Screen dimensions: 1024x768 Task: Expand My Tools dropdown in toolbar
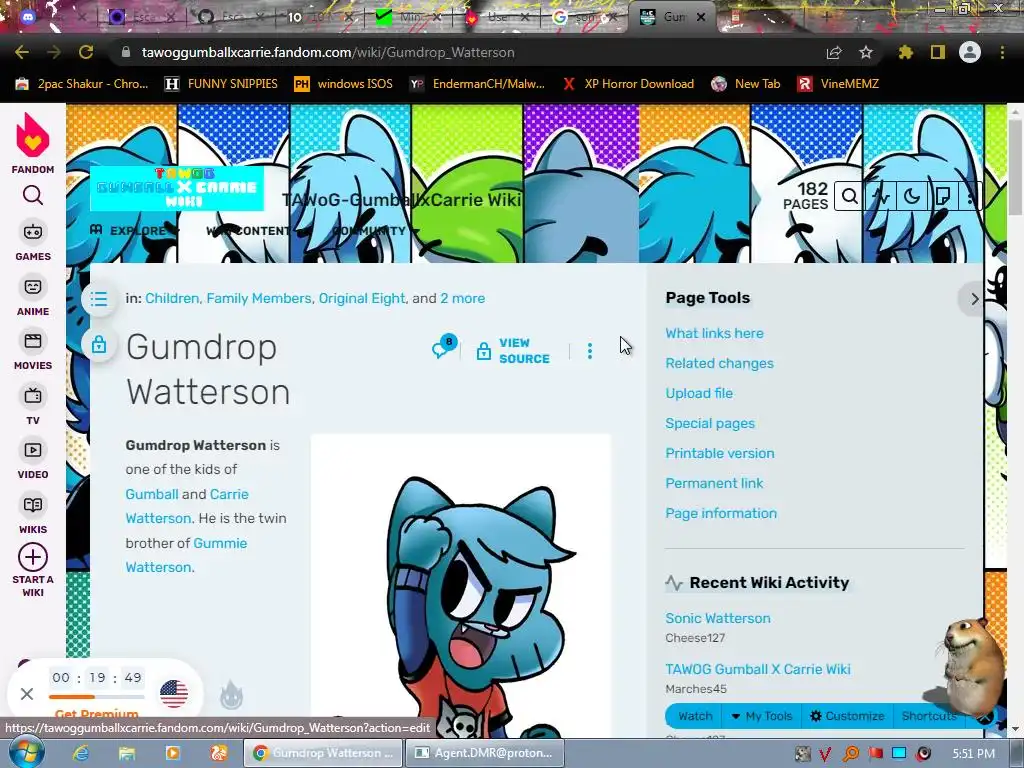(x=761, y=716)
